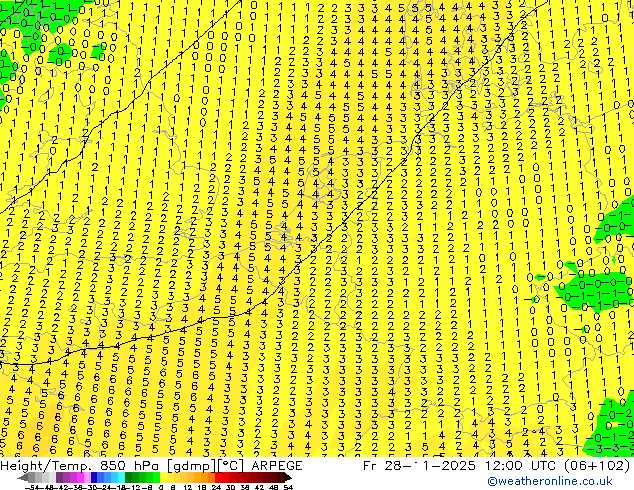The image size is (634, 490).
Task: Click the '(06+102)' run label
Action: click(x=596, y=466)
